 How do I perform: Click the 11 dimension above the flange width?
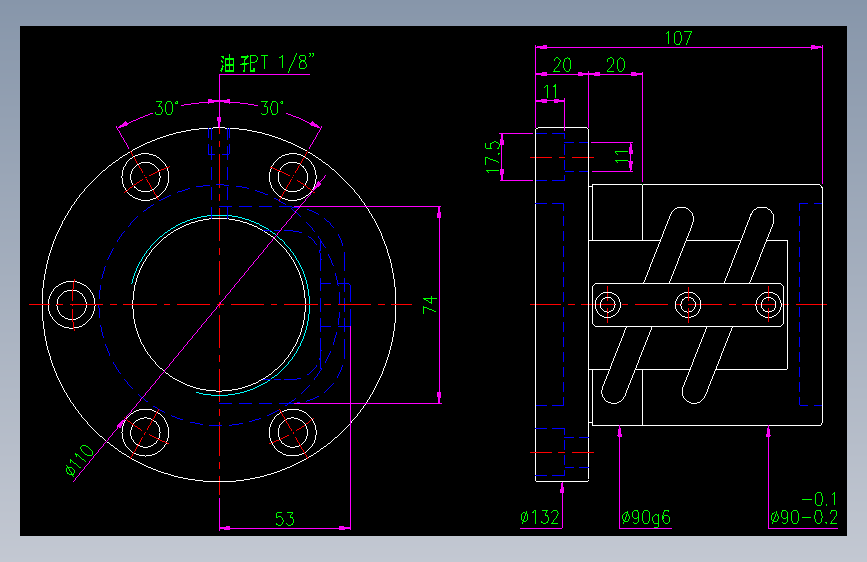551,91
